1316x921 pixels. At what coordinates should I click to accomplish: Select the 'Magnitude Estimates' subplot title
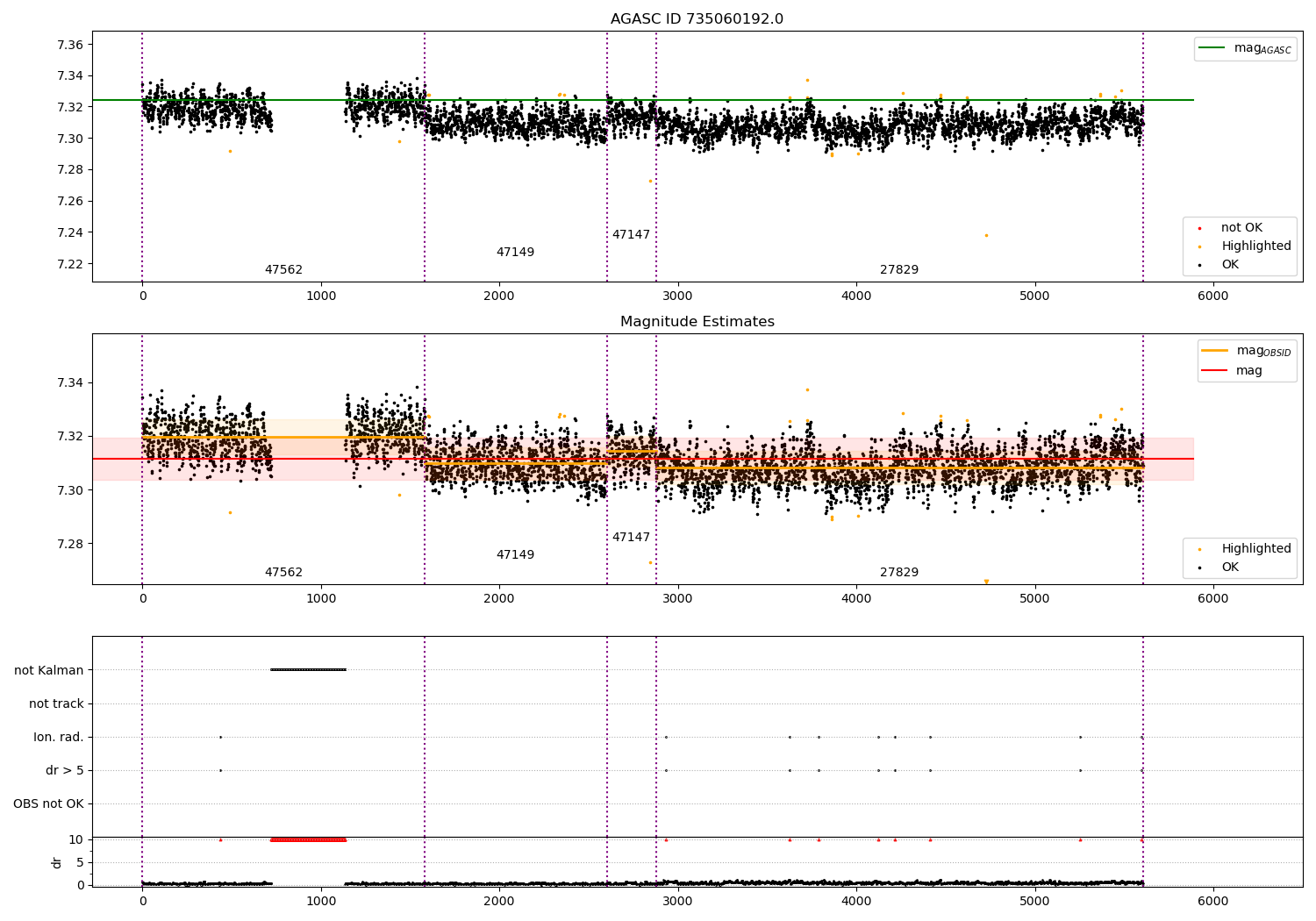coord(697,322)
